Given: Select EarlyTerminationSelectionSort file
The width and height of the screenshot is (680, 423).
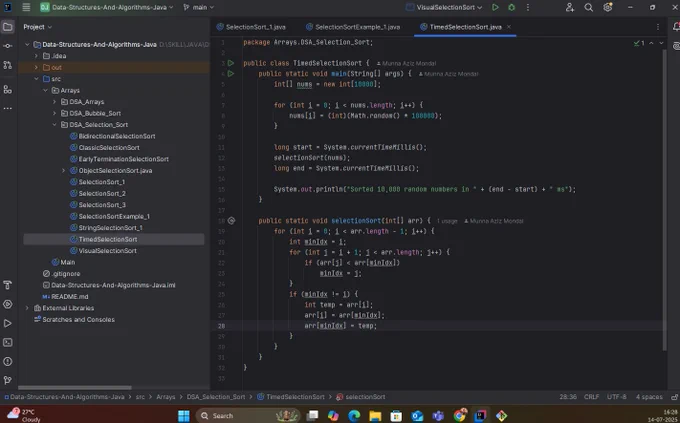Looking at the screenshot, I should (x=119, y=159).
